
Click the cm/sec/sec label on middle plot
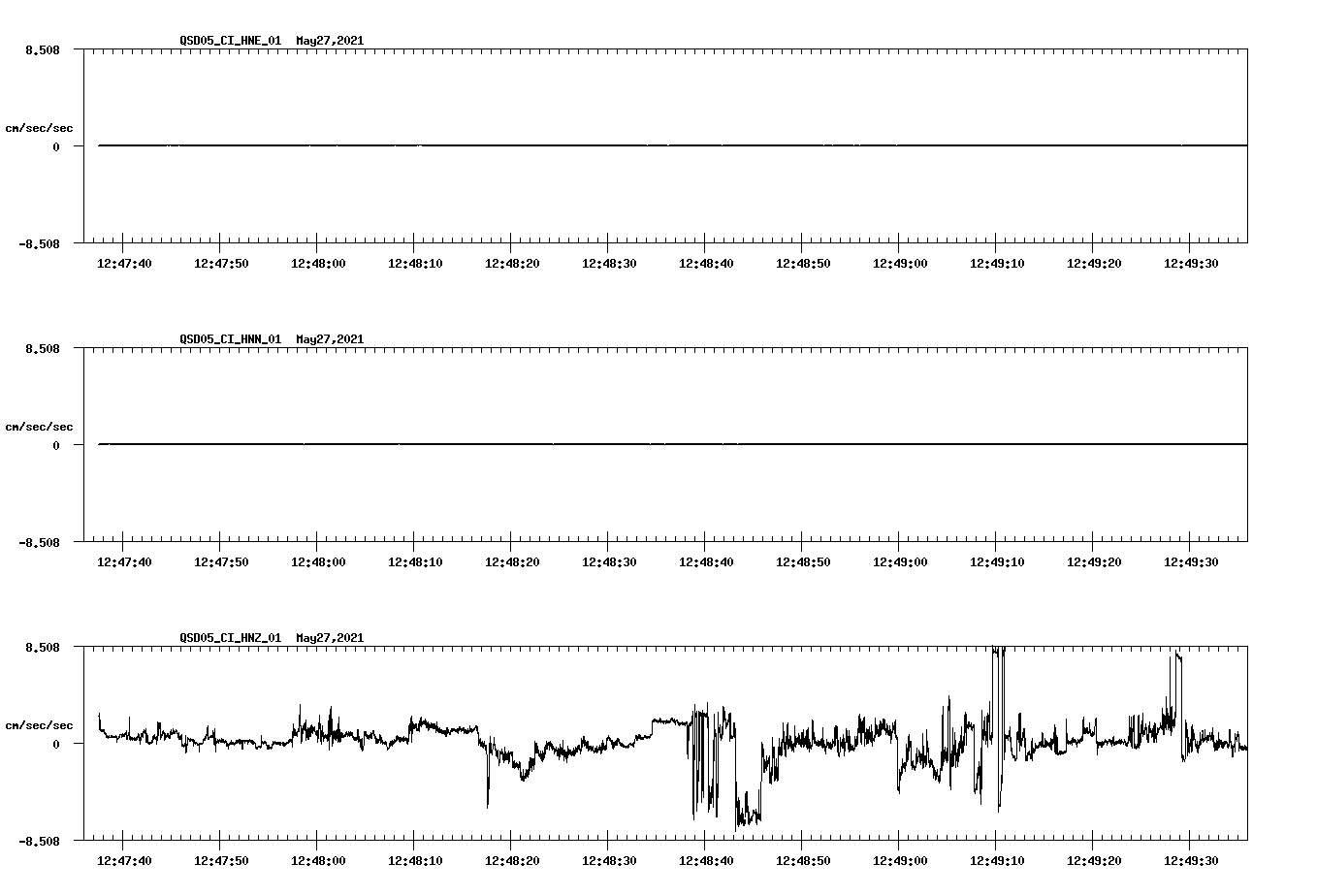pos(40,426)
